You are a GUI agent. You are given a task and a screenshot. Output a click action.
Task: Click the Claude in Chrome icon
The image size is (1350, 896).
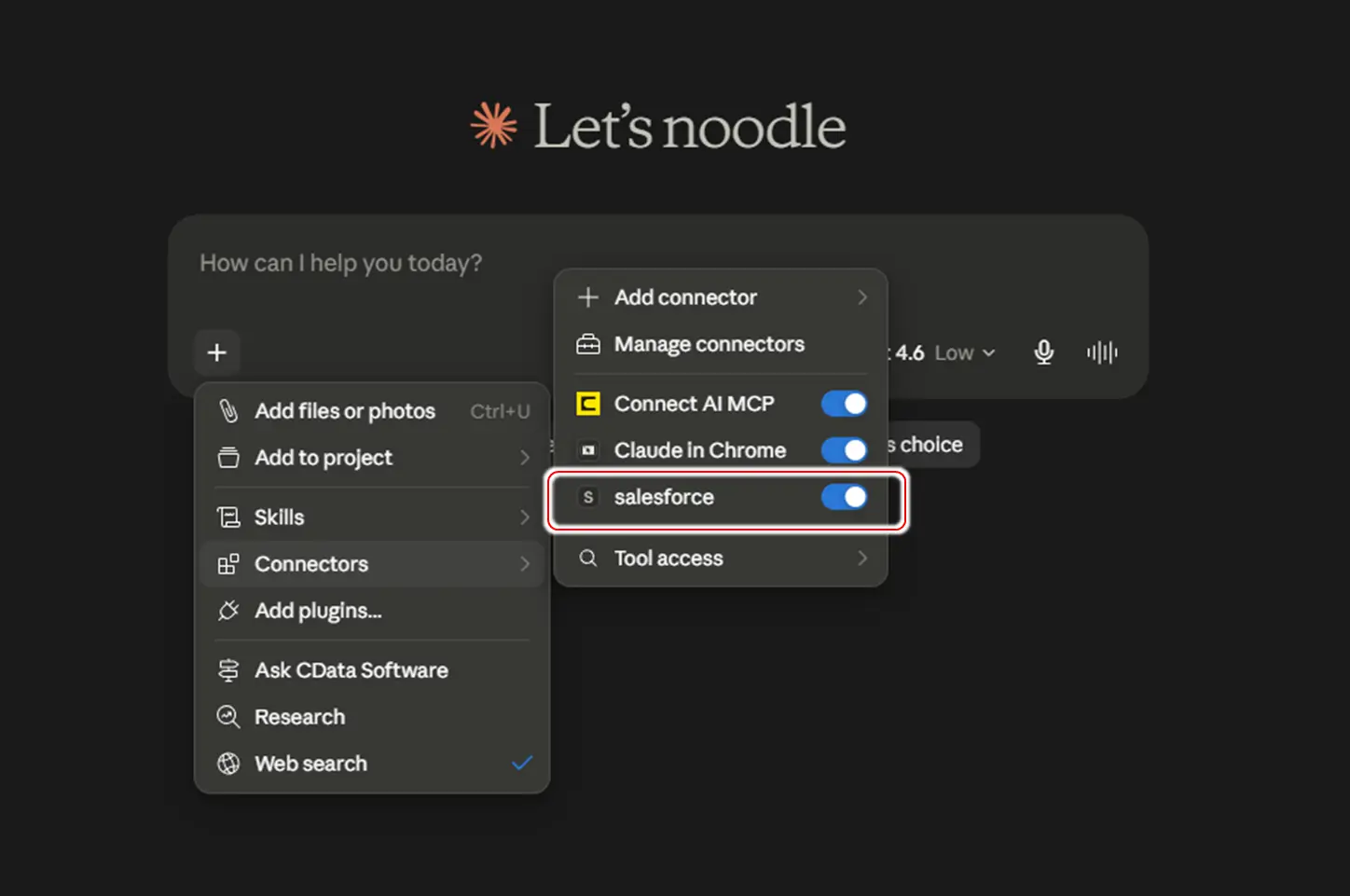(588, 450)
